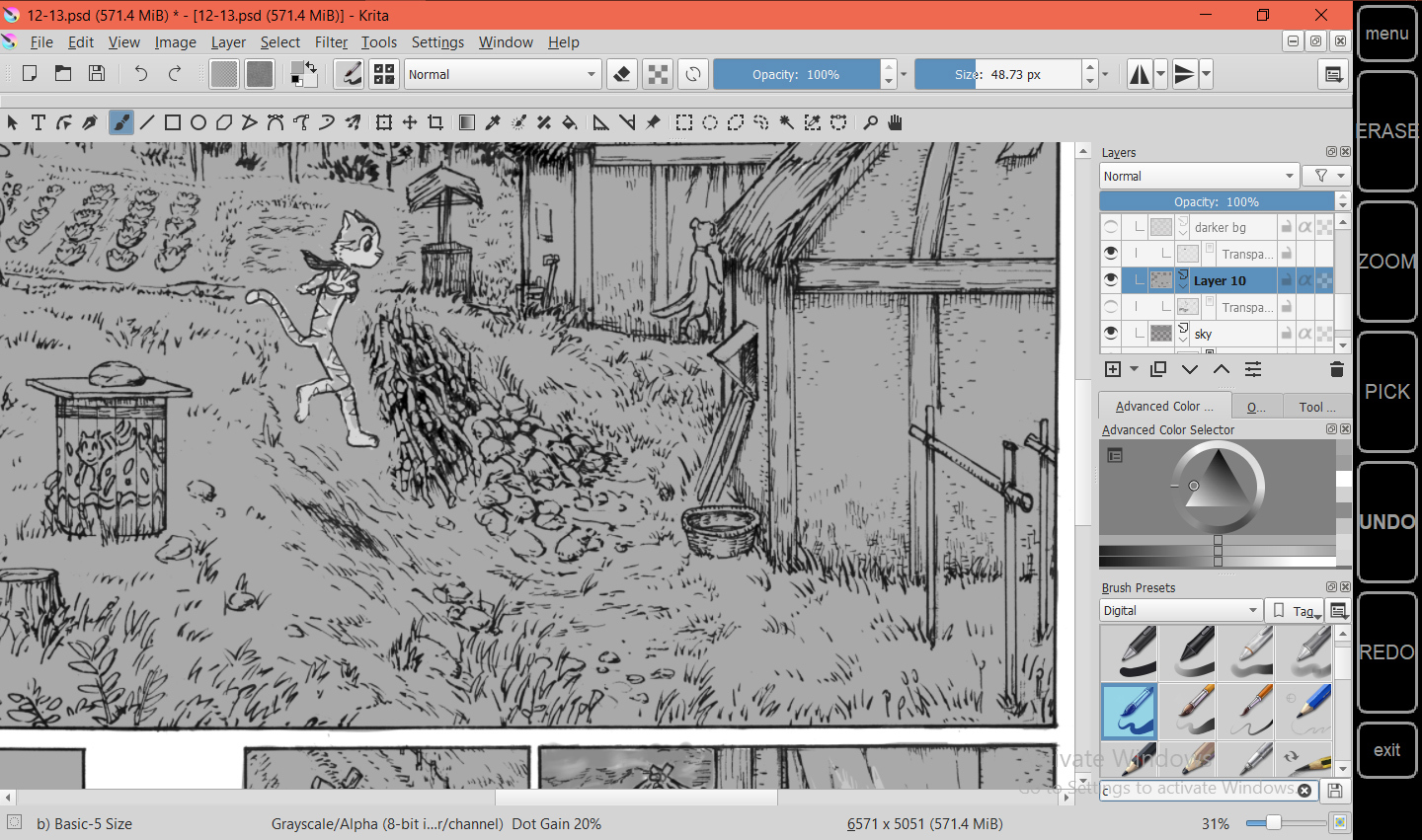Screen dimensions: 1422x840
Task: Activate the Pan hand tool
Action: click(896, 122)
